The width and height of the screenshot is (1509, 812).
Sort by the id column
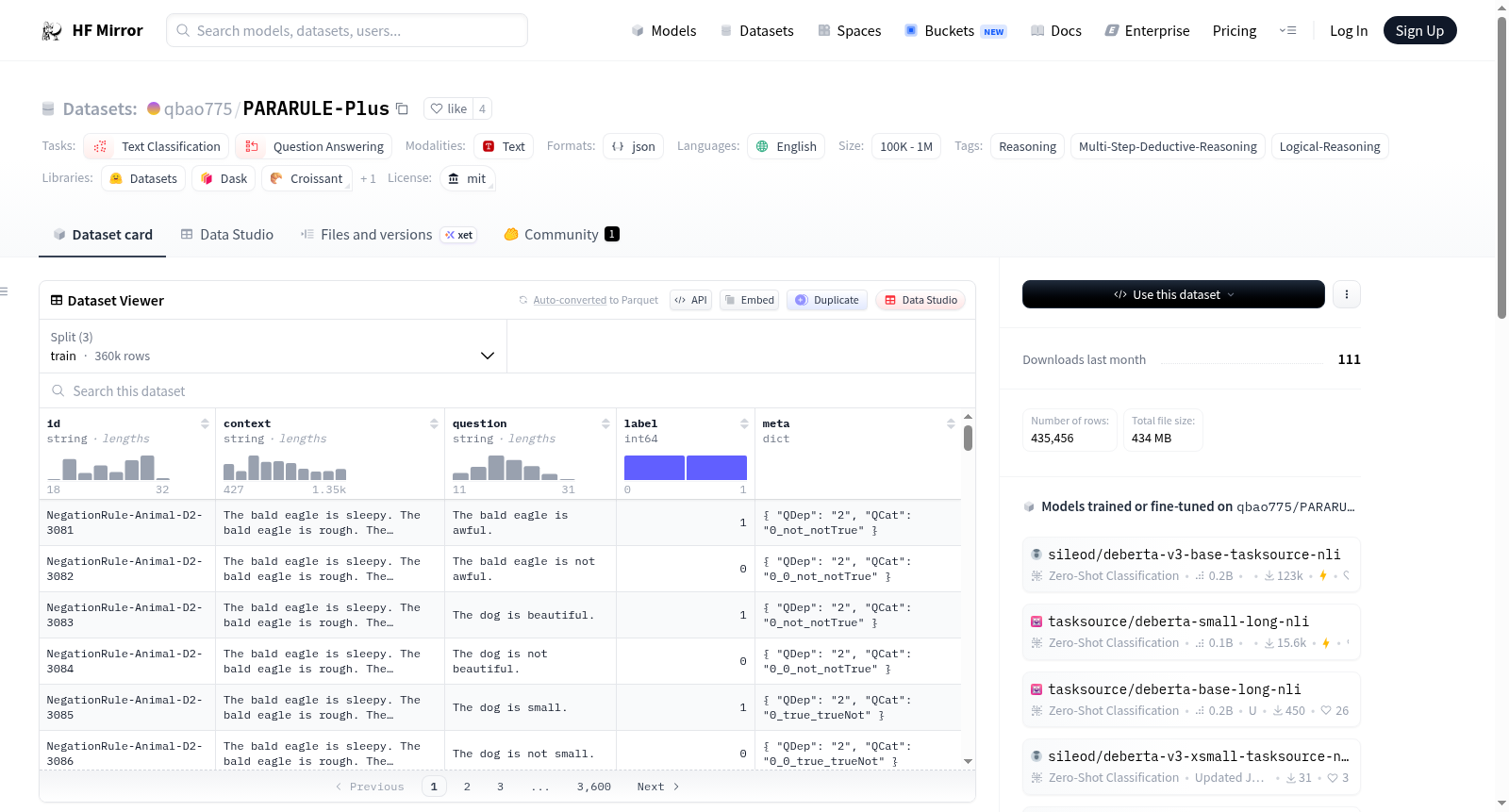click(x=205, y=423)
